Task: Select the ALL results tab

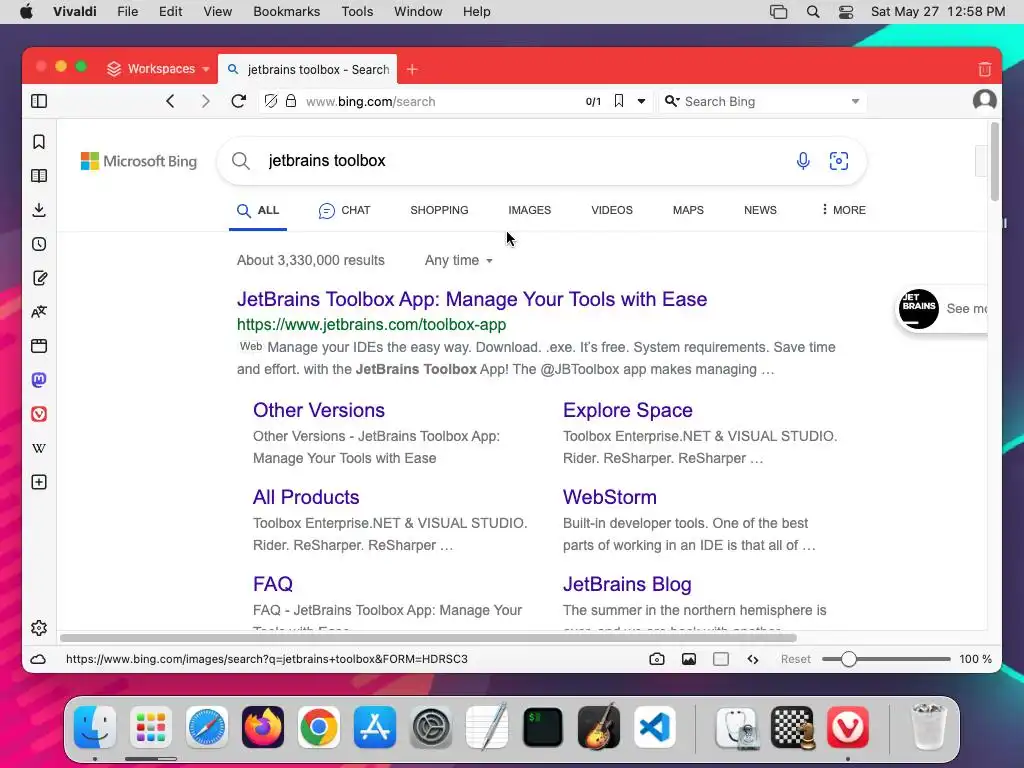Action: [258, 210]
